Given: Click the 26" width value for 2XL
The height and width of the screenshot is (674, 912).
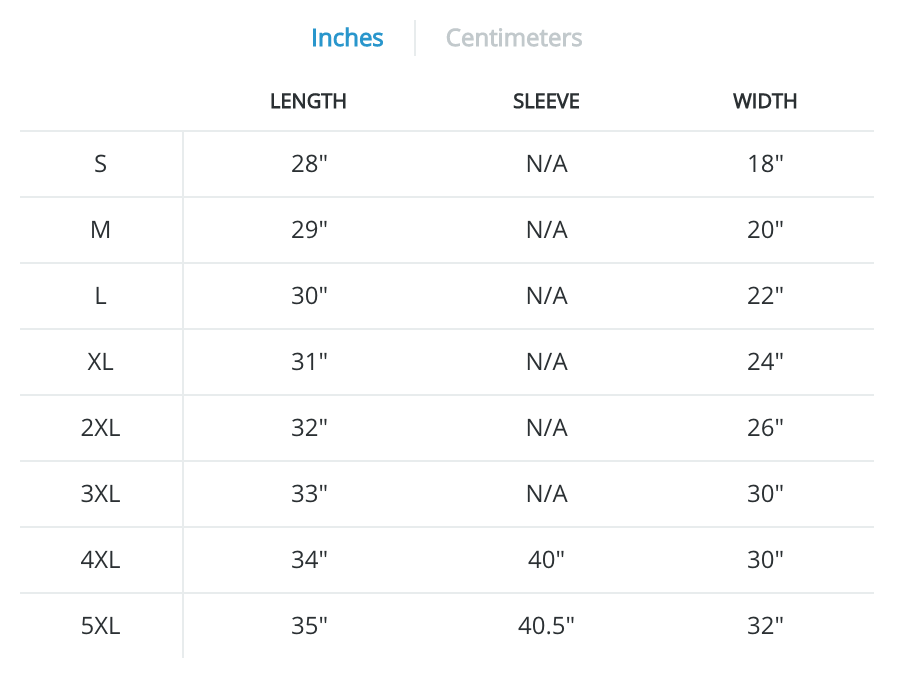Looking at the screenshot, I should [x=765, y=428].
